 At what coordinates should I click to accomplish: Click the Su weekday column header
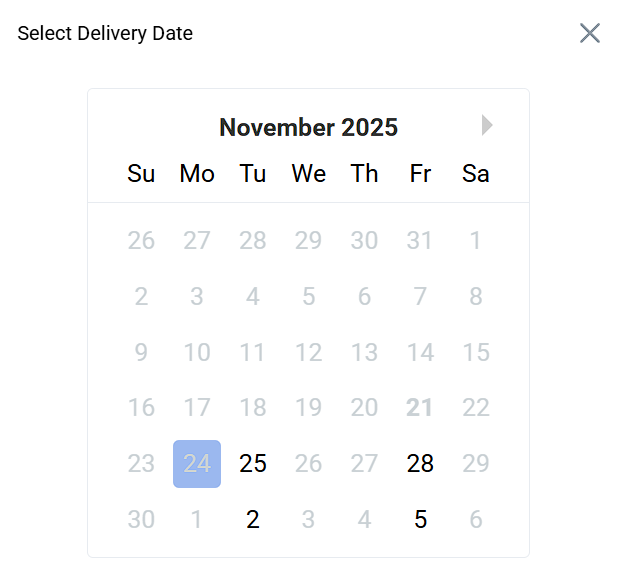[x=141, y=174]
